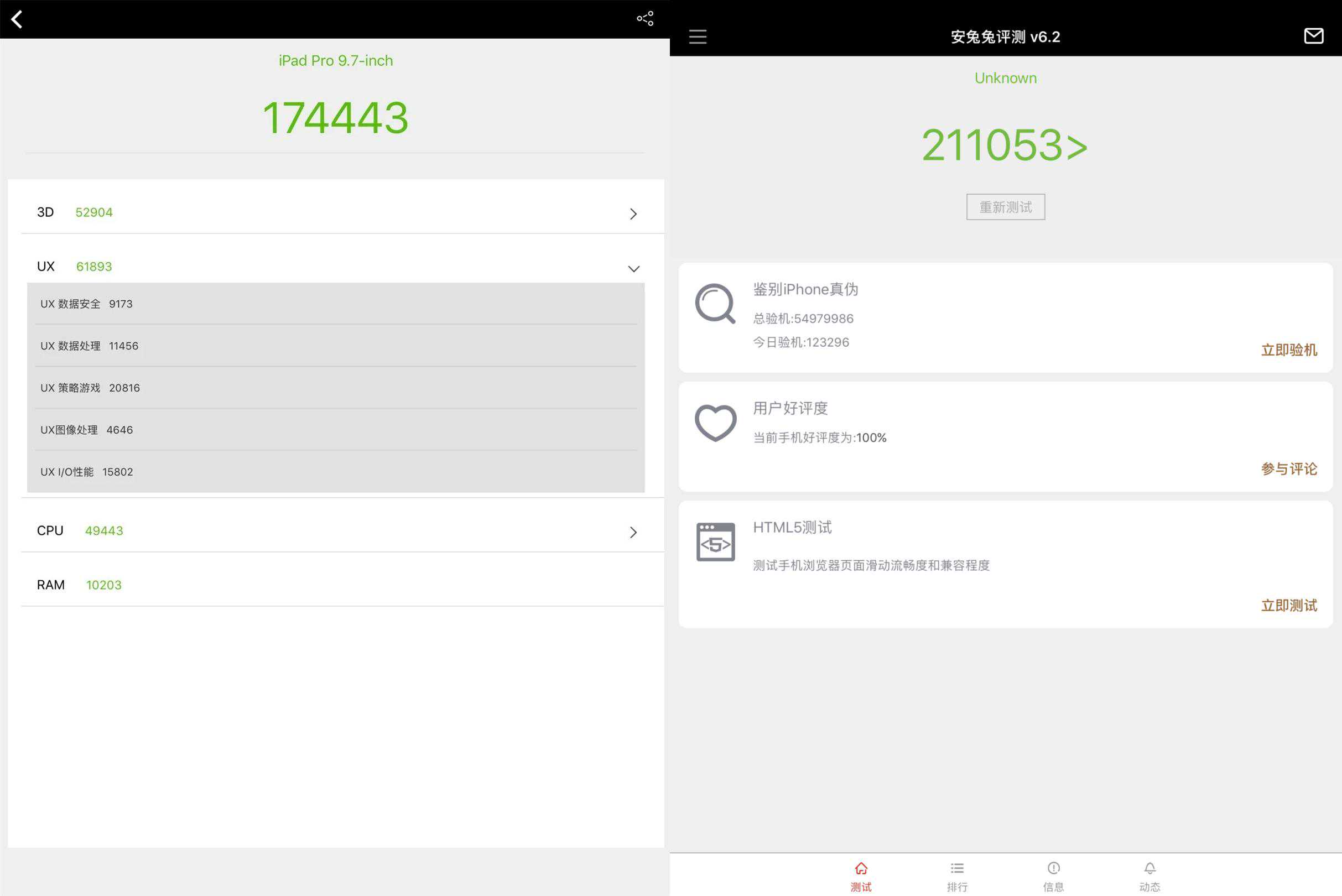Screen dimensions: 1342x896
Task: Click the share icon
Action: (x=644, y=19)
